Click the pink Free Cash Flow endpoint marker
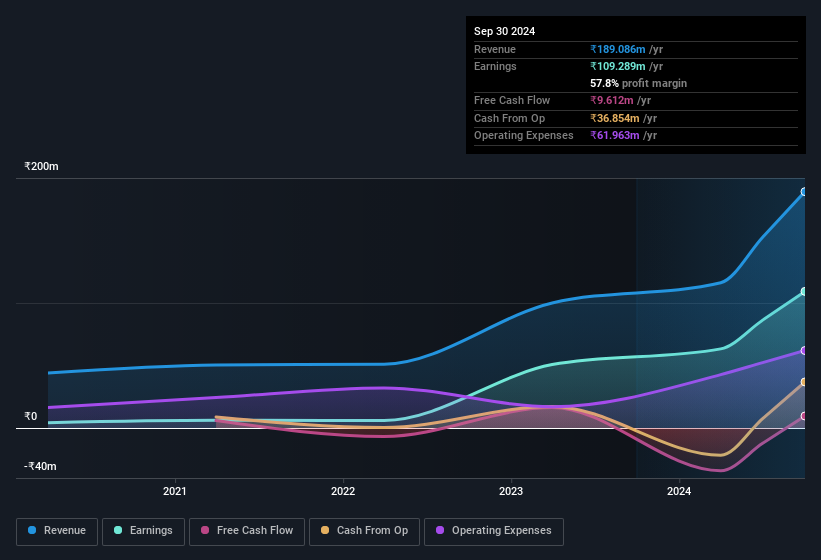Screen dimensions: 821x560 pos(804,416)
